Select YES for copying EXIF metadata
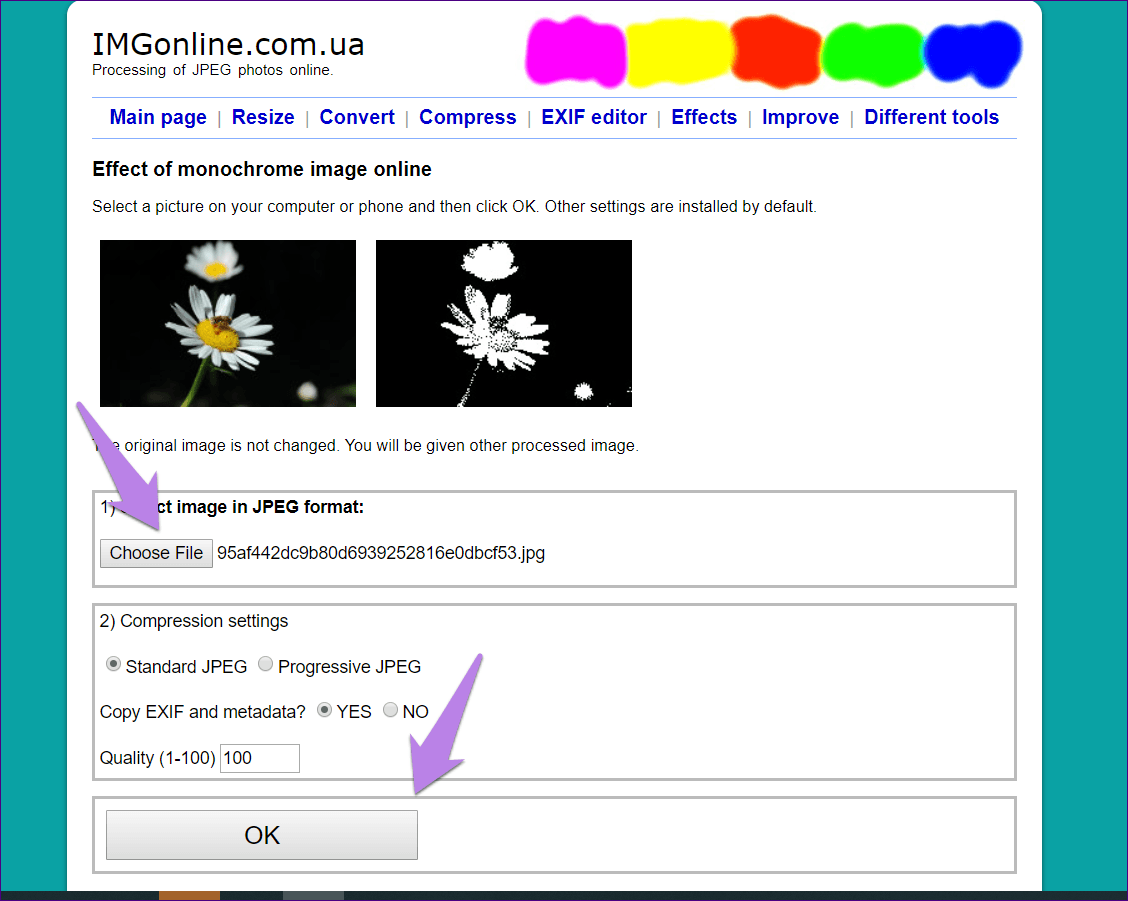Image resolution: width=1128 pixels, height=901 pixels. 324,710
